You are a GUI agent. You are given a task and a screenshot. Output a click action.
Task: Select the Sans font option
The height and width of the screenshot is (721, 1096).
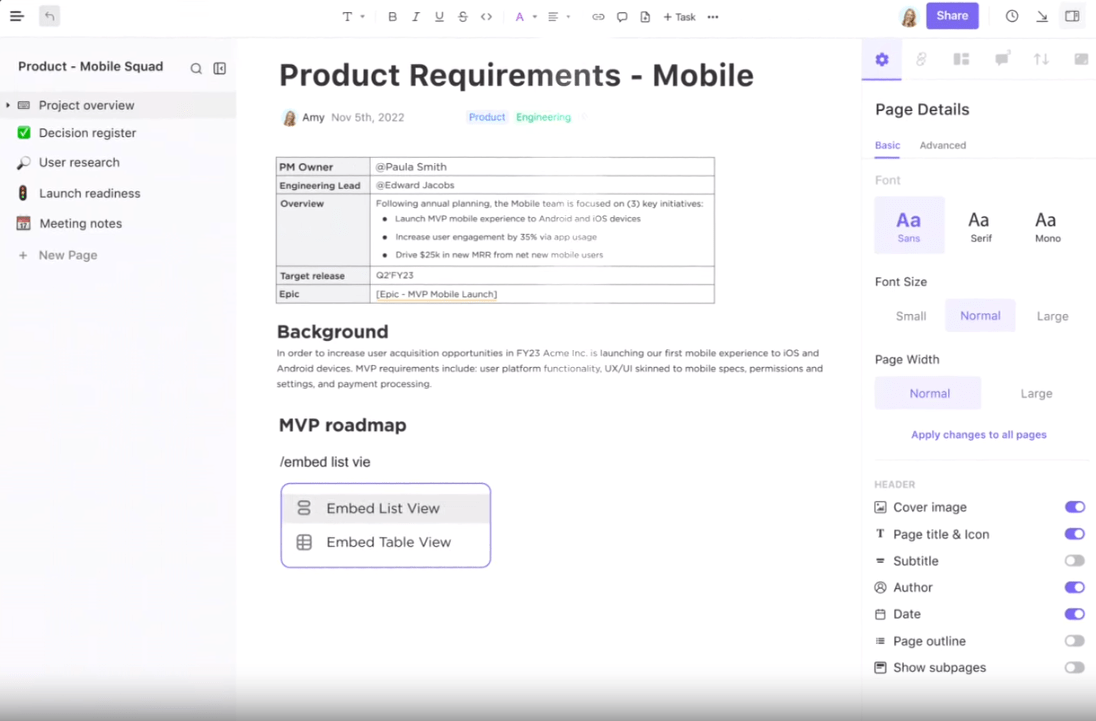coord(909,226)
